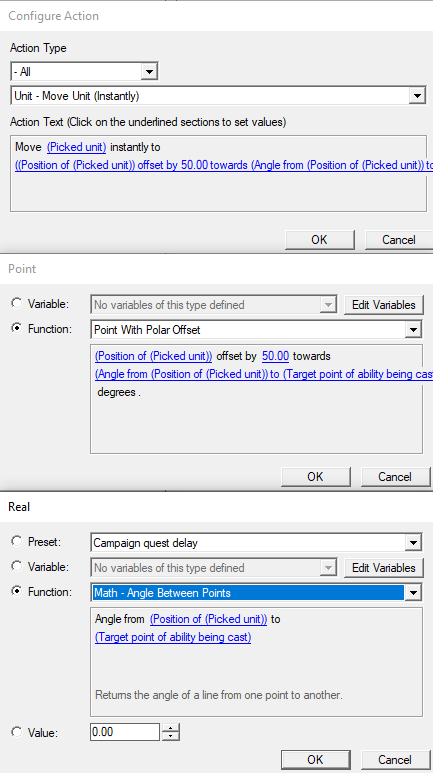Click the 0.00 value input field
433x773 pixels.
125,732
